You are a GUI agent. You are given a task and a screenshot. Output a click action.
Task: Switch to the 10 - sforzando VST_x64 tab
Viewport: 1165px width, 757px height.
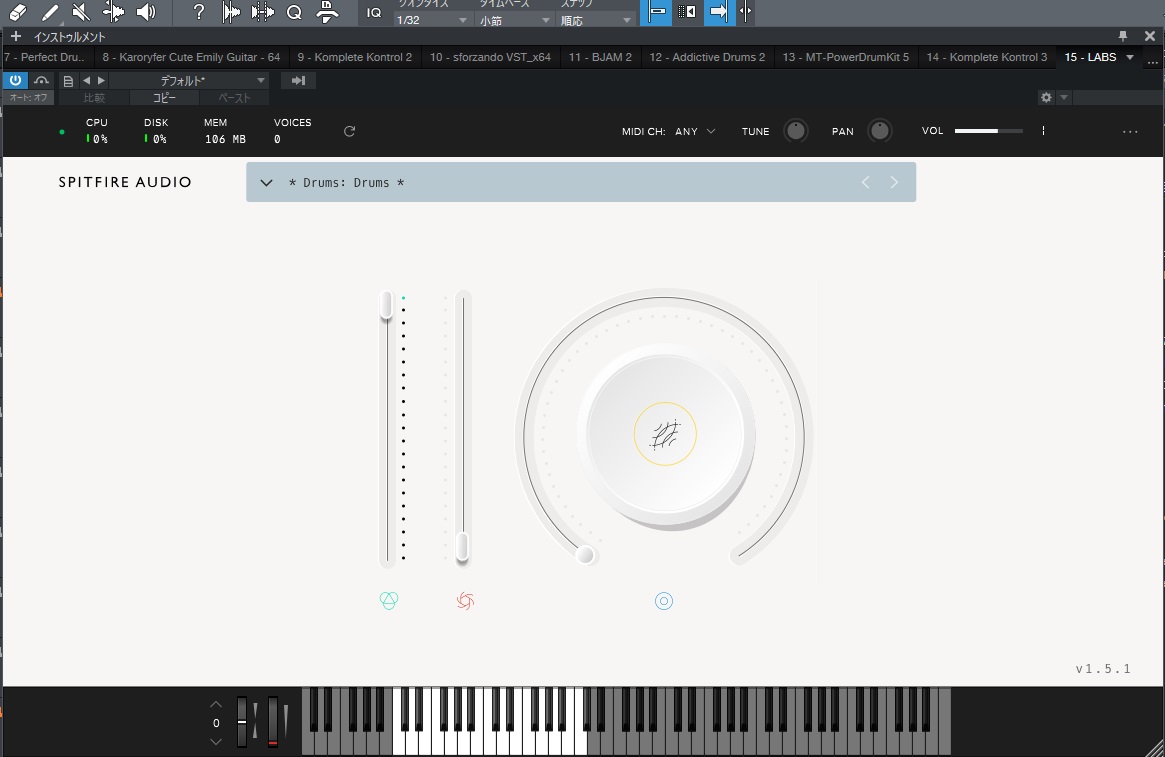[x=490, y=57]
